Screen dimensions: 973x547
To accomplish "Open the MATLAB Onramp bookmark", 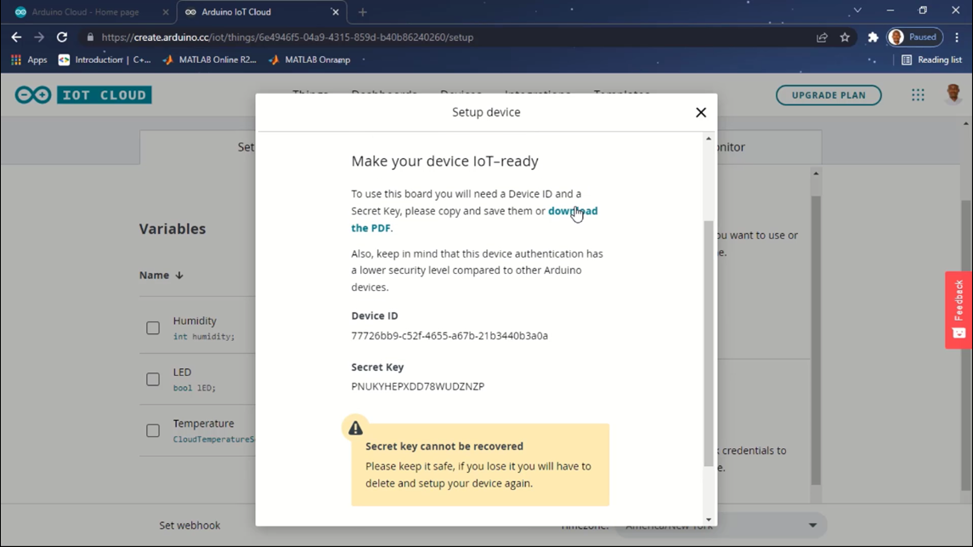I will 310,60.
